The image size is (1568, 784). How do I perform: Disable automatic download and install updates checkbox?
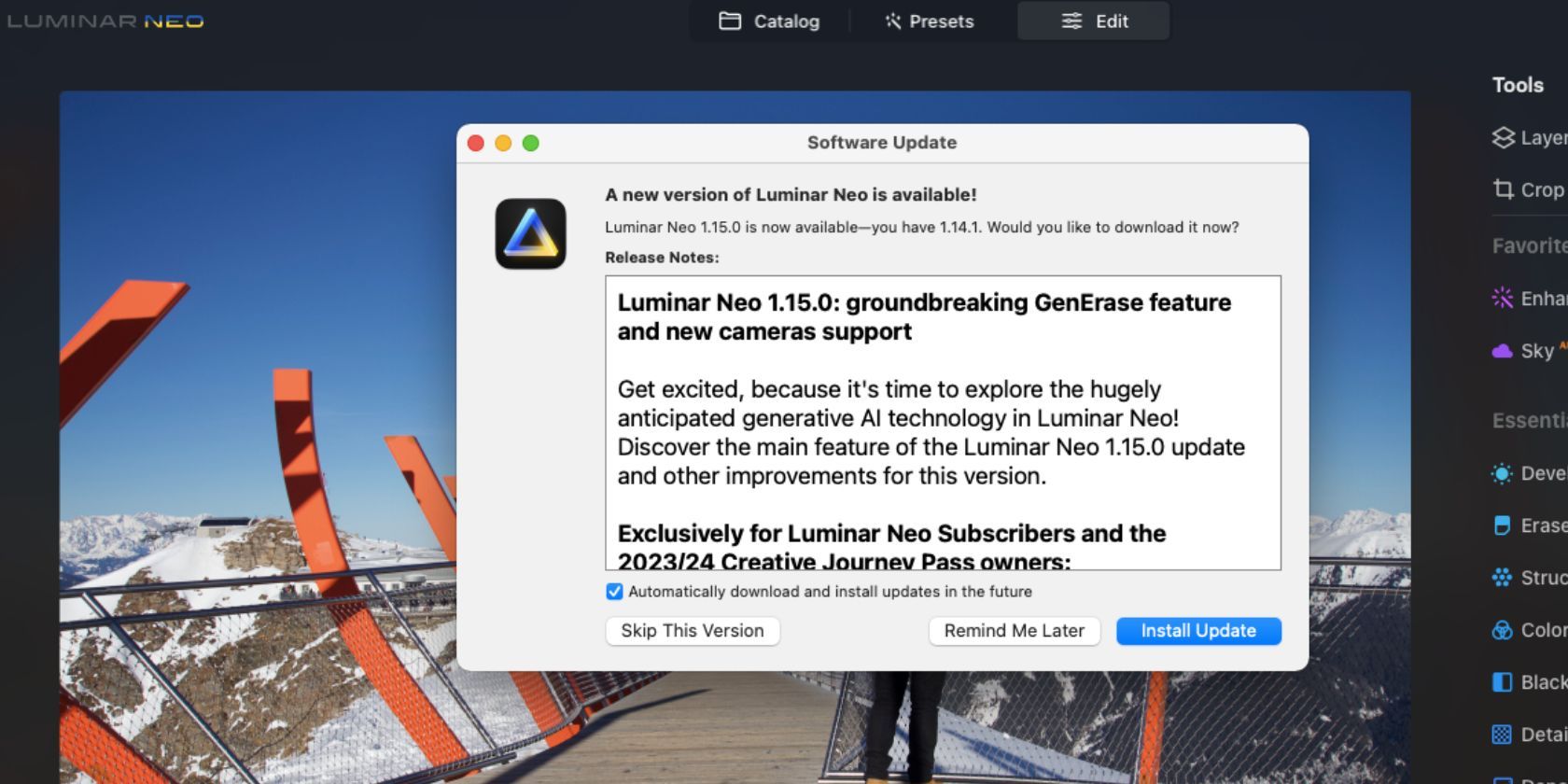point(614,592)
